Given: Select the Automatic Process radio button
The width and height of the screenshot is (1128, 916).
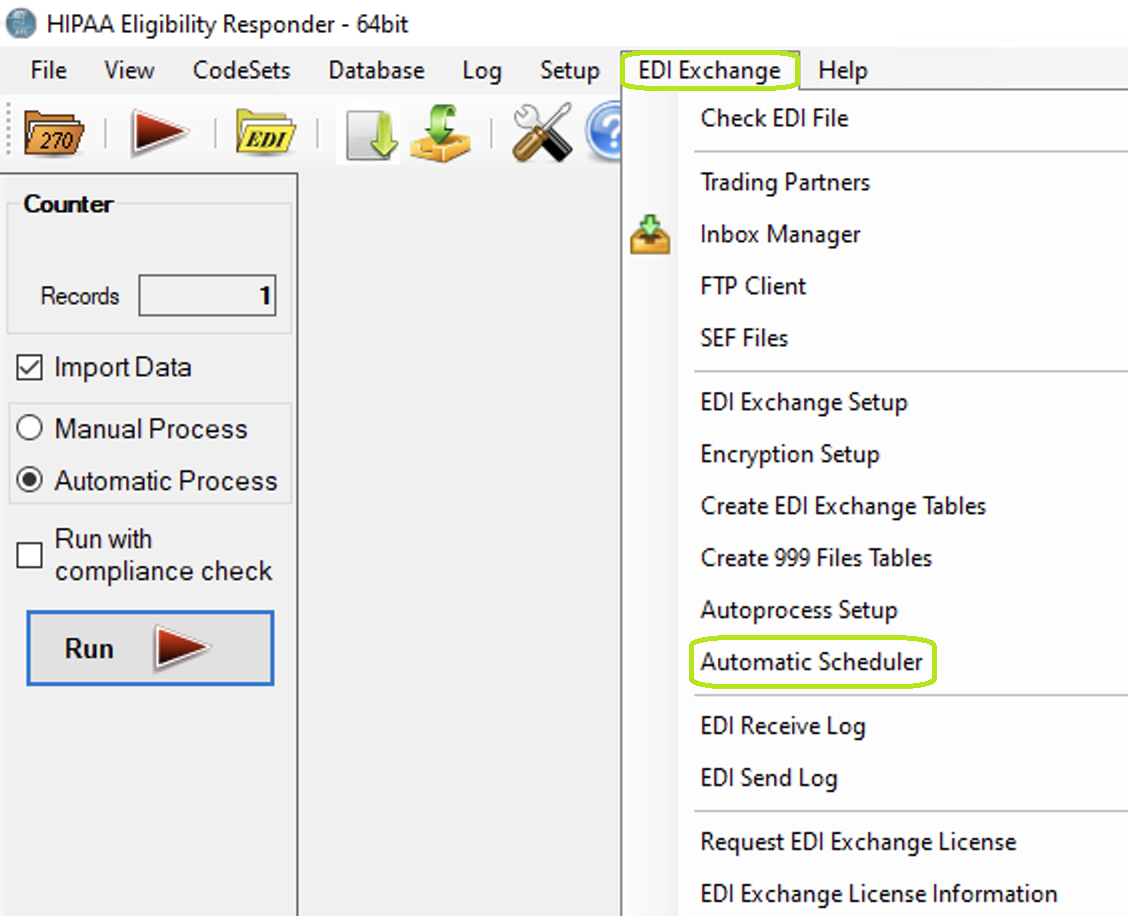Looking at the screenshot, I should click(x=29, y=480).
